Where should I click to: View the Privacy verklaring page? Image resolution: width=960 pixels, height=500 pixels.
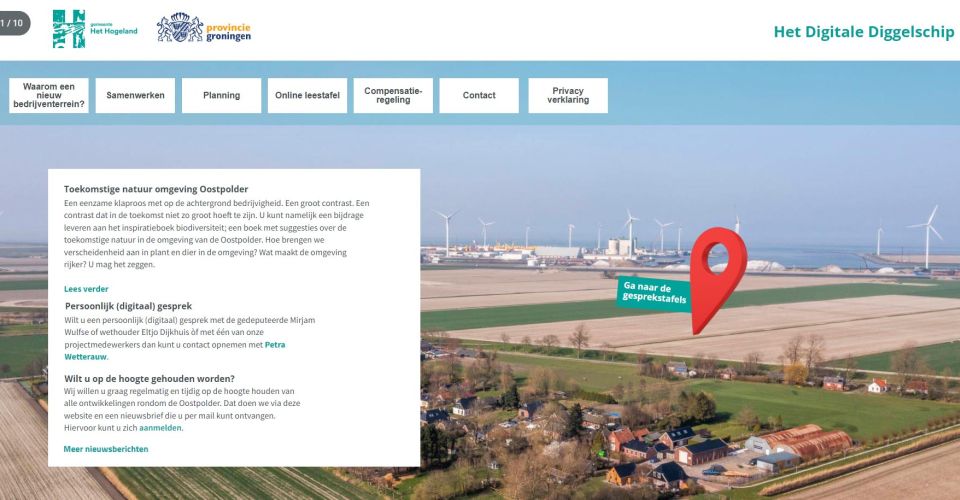[568, 96]
